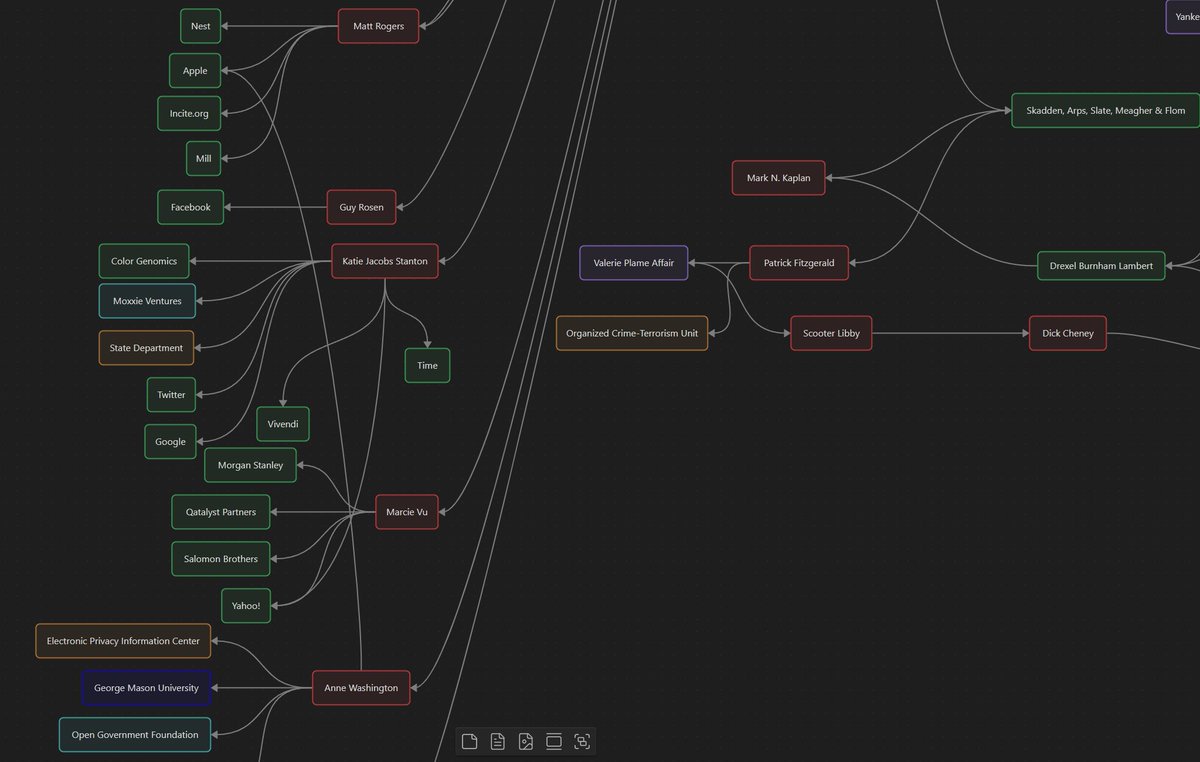The height and width of the screenshot is (762, 1200).
Task: Click the add media file icon
Action: 526,741
